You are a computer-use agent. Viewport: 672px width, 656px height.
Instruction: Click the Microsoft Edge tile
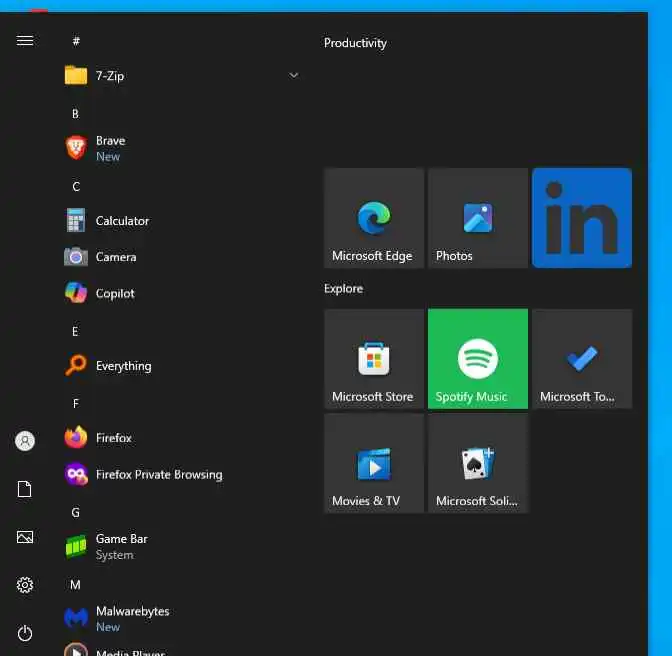tap(374, 218)
